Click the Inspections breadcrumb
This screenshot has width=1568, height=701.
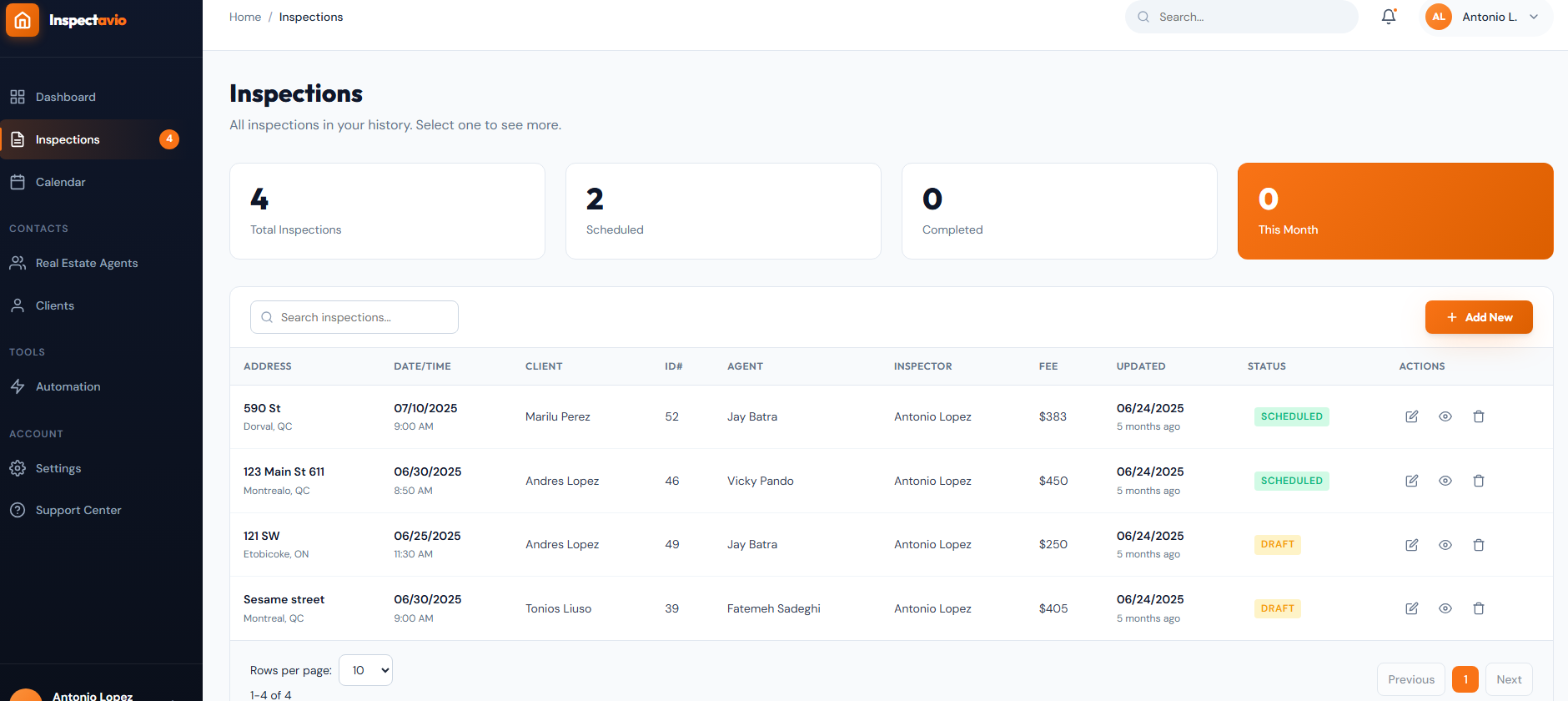311,17
